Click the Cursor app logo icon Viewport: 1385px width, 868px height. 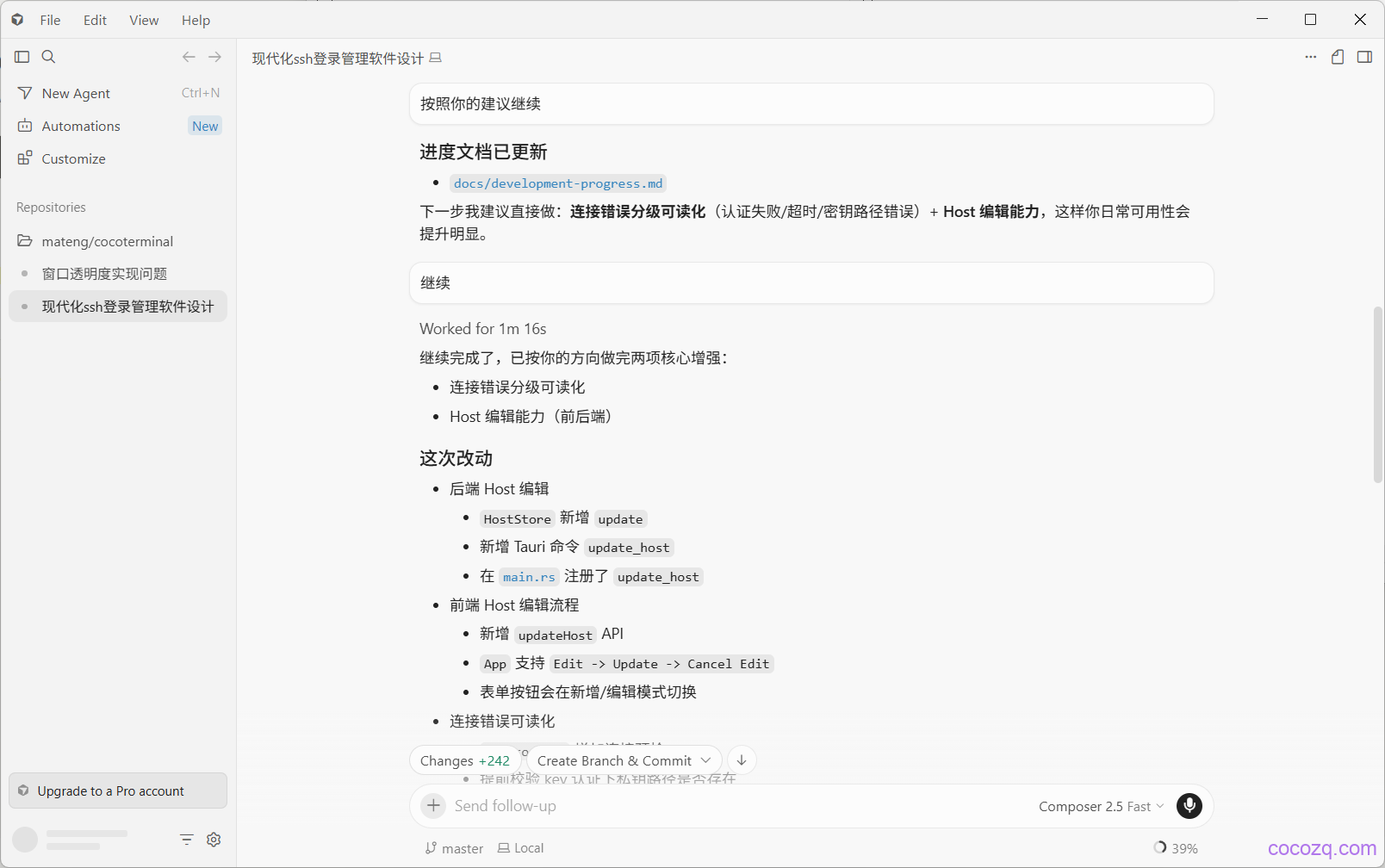pos(17,20)
